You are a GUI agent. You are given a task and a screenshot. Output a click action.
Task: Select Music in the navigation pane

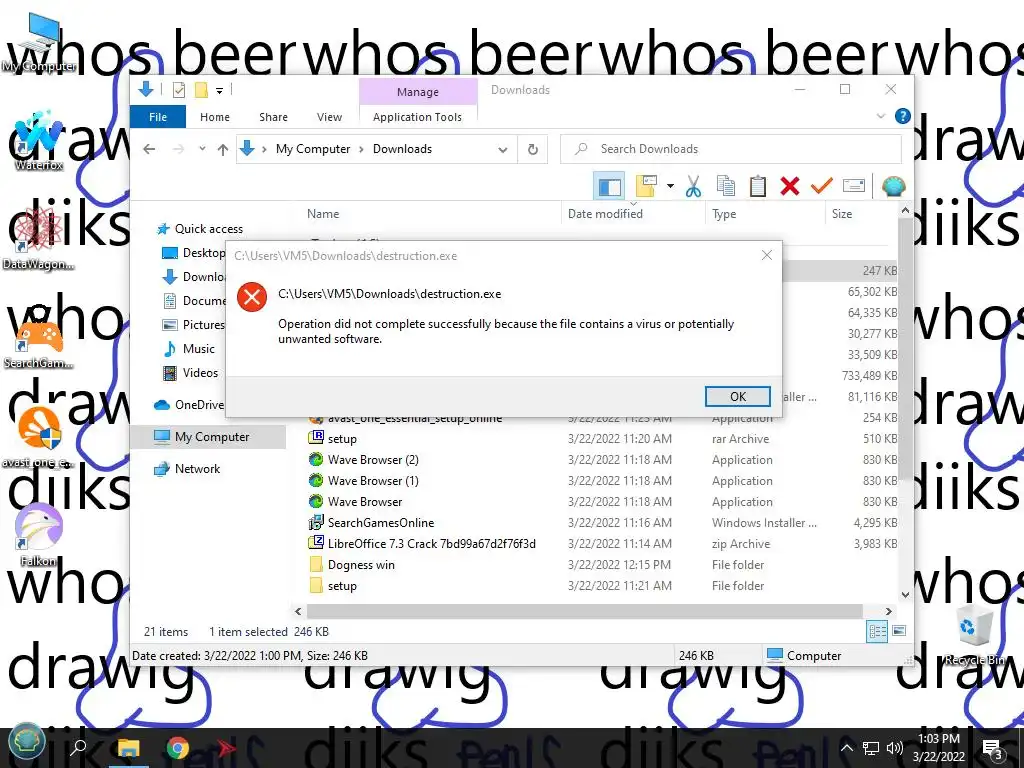(189, 349)
